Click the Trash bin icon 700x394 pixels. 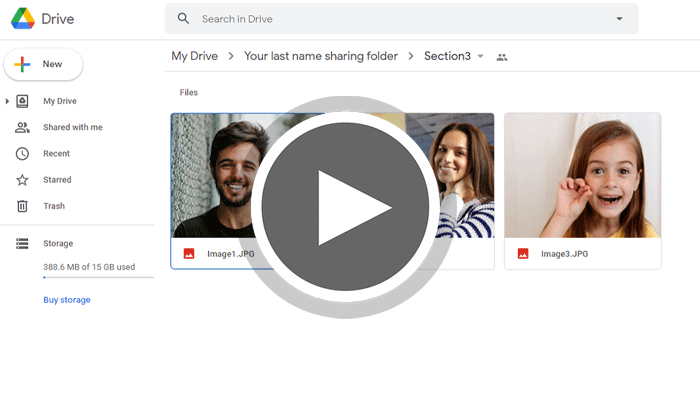pos(22,206)
